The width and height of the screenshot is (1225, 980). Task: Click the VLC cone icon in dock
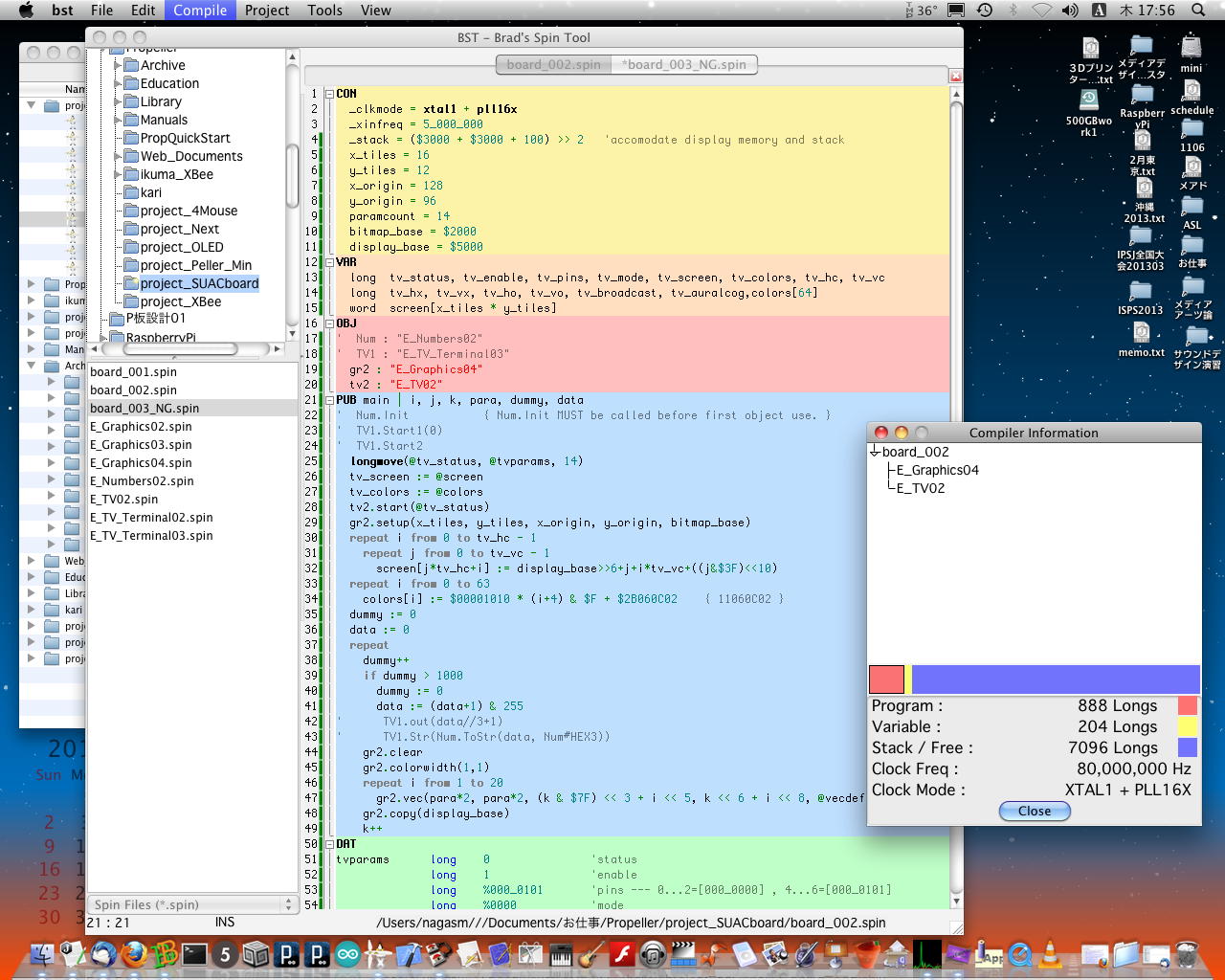coord(1050,954)
